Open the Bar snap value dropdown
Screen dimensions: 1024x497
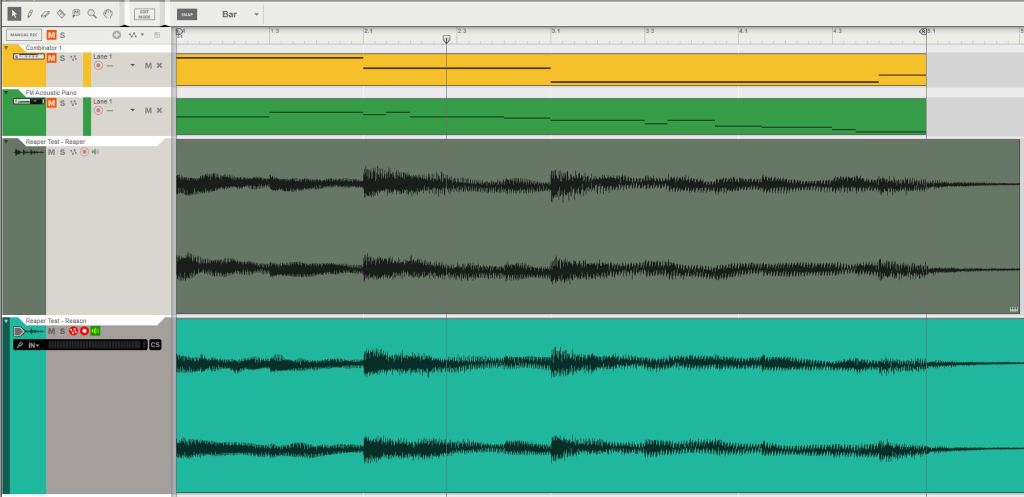pos(257,15)
